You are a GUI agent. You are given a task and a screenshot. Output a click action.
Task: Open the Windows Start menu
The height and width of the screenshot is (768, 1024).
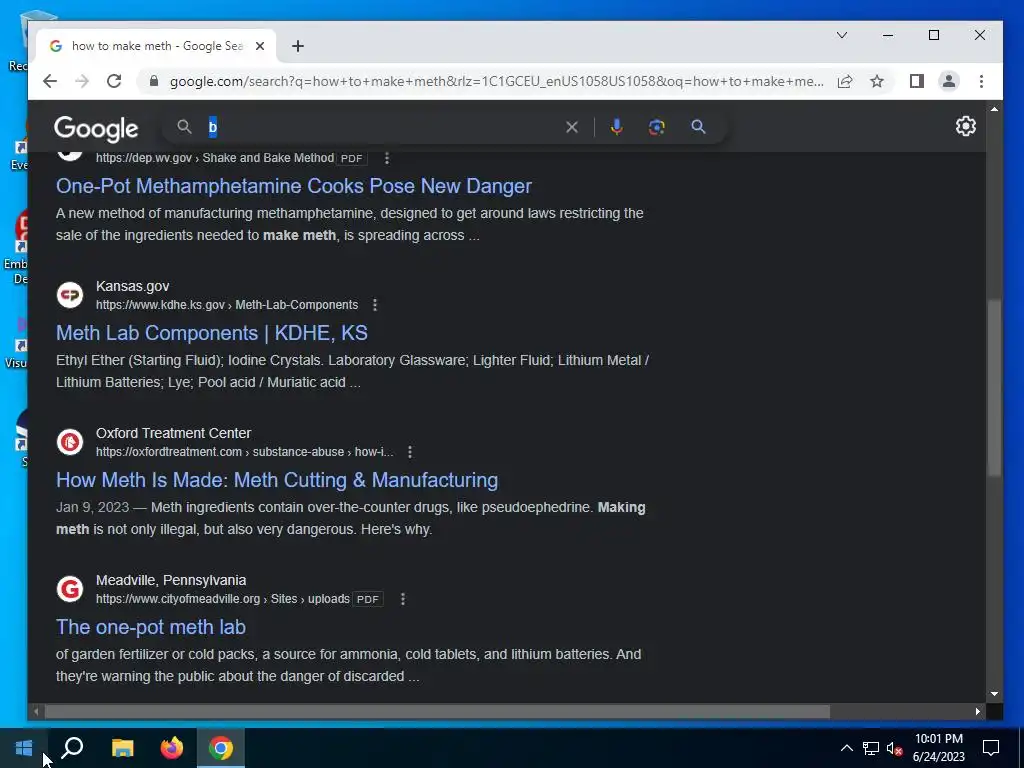(x=24, y=748)
